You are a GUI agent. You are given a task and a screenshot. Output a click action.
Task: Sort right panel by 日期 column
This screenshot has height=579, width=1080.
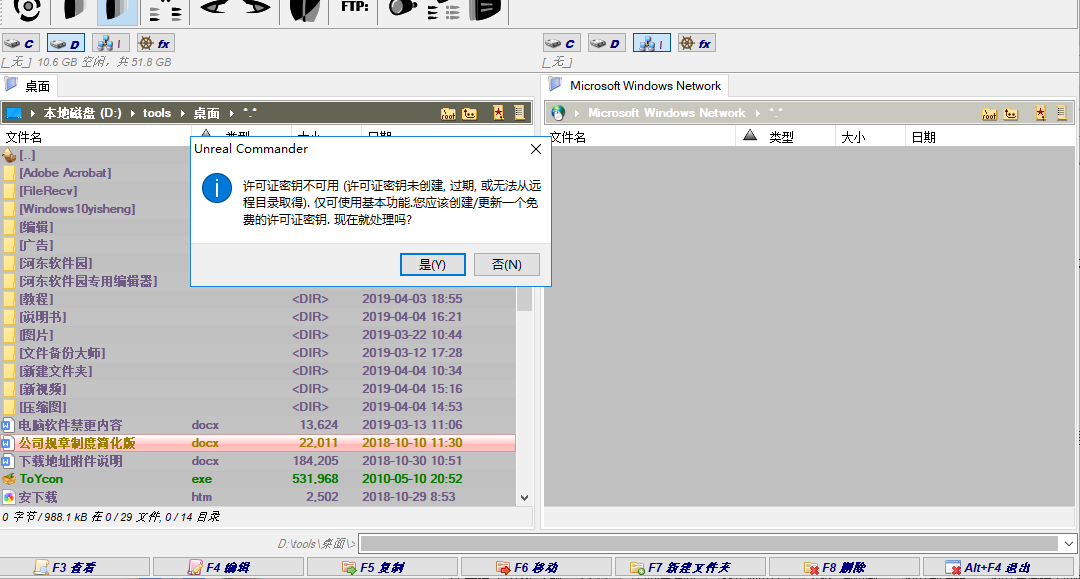pos(990,137)
